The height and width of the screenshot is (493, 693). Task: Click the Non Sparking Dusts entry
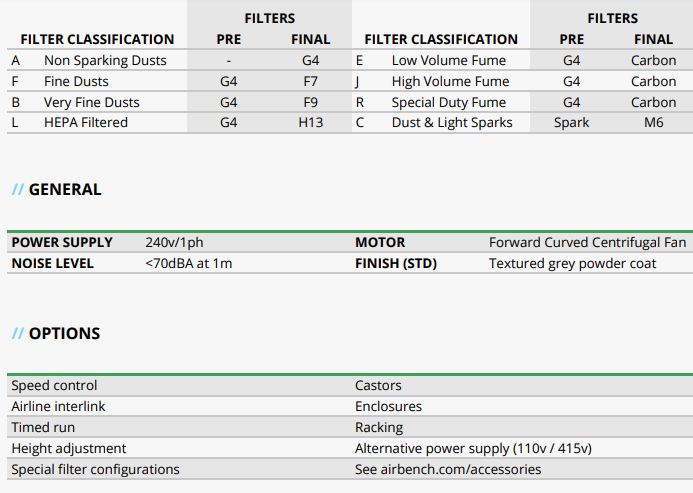105,60
